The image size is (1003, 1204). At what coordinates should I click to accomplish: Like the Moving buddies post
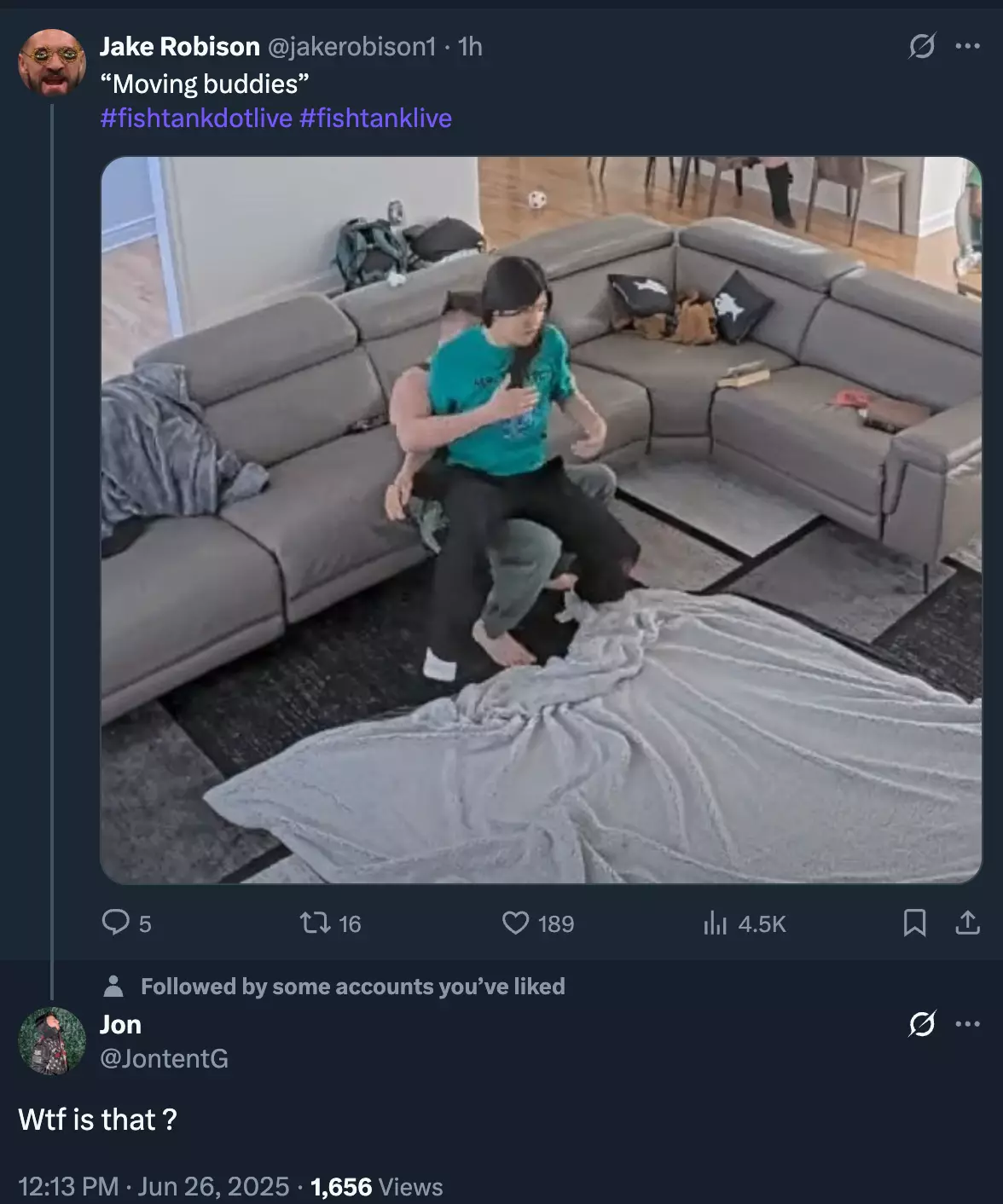click(x=515, y=923)
